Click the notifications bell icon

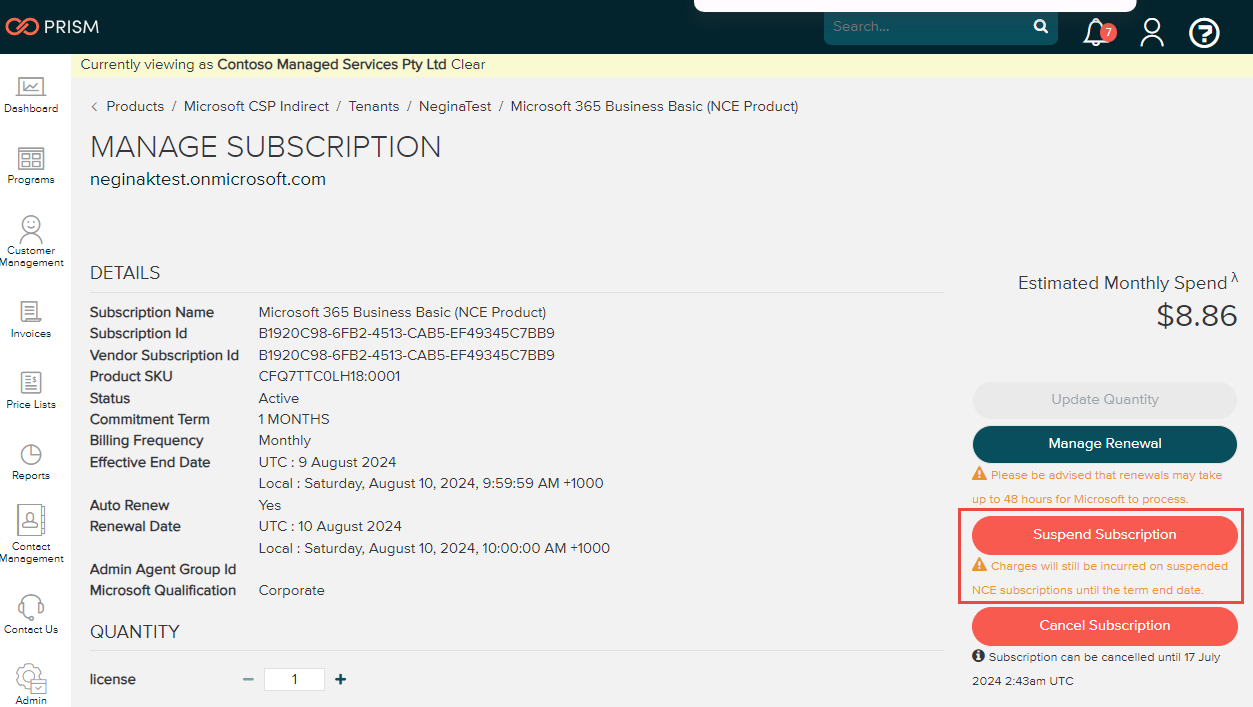tap(1096, 32)
